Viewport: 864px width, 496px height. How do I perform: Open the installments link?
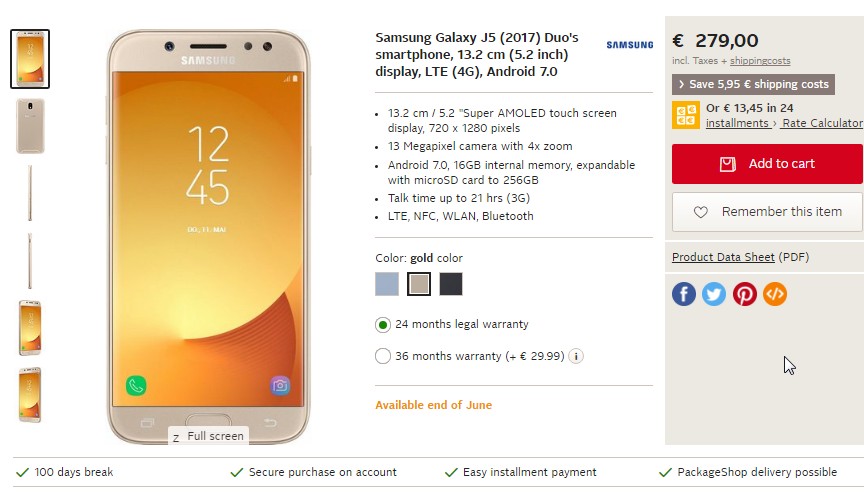pos(737,123)
